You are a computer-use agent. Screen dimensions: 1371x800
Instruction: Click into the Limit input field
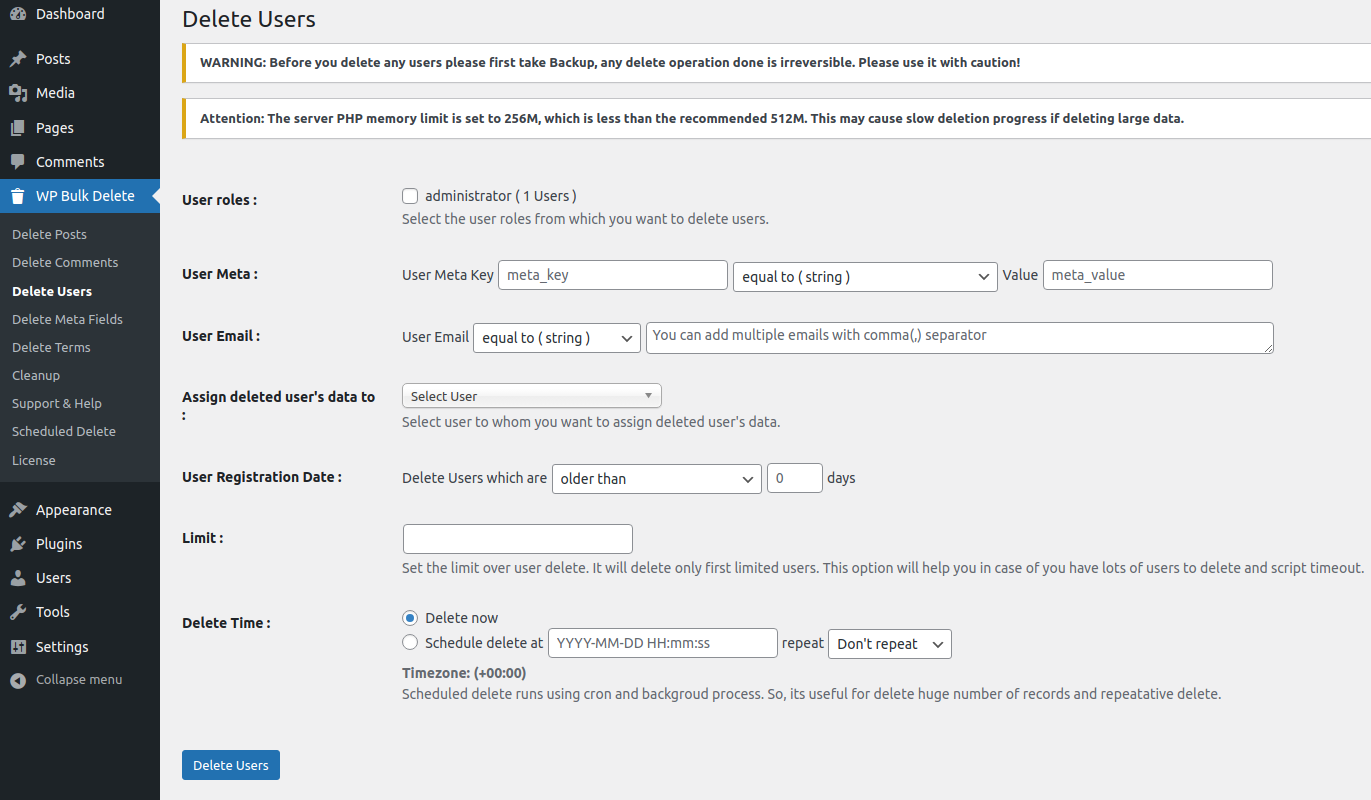tap(517, 539)
